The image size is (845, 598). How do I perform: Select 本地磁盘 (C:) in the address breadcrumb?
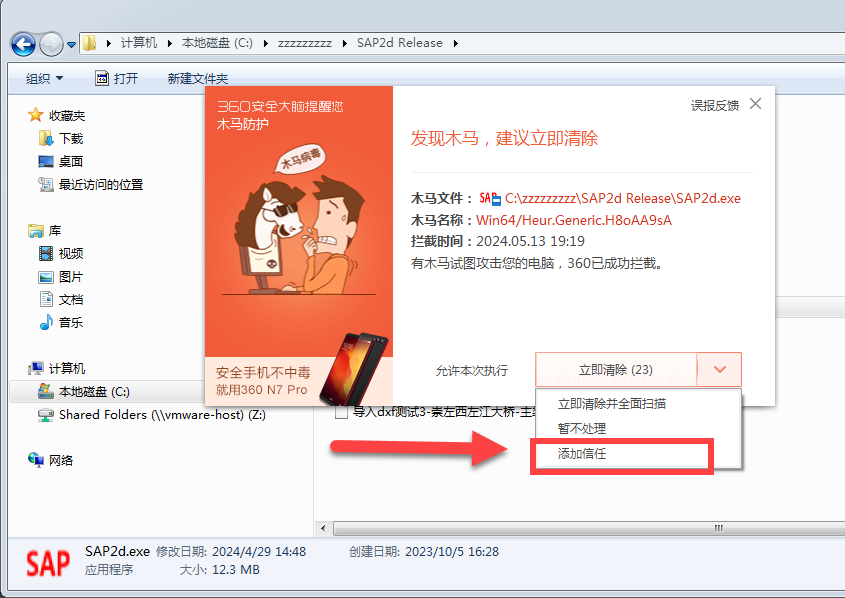tap(217, 43)
